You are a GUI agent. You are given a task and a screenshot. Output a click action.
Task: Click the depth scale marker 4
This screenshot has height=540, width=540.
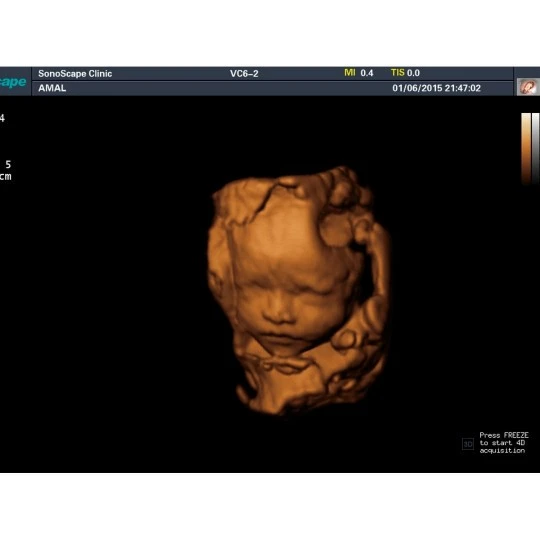2,118
